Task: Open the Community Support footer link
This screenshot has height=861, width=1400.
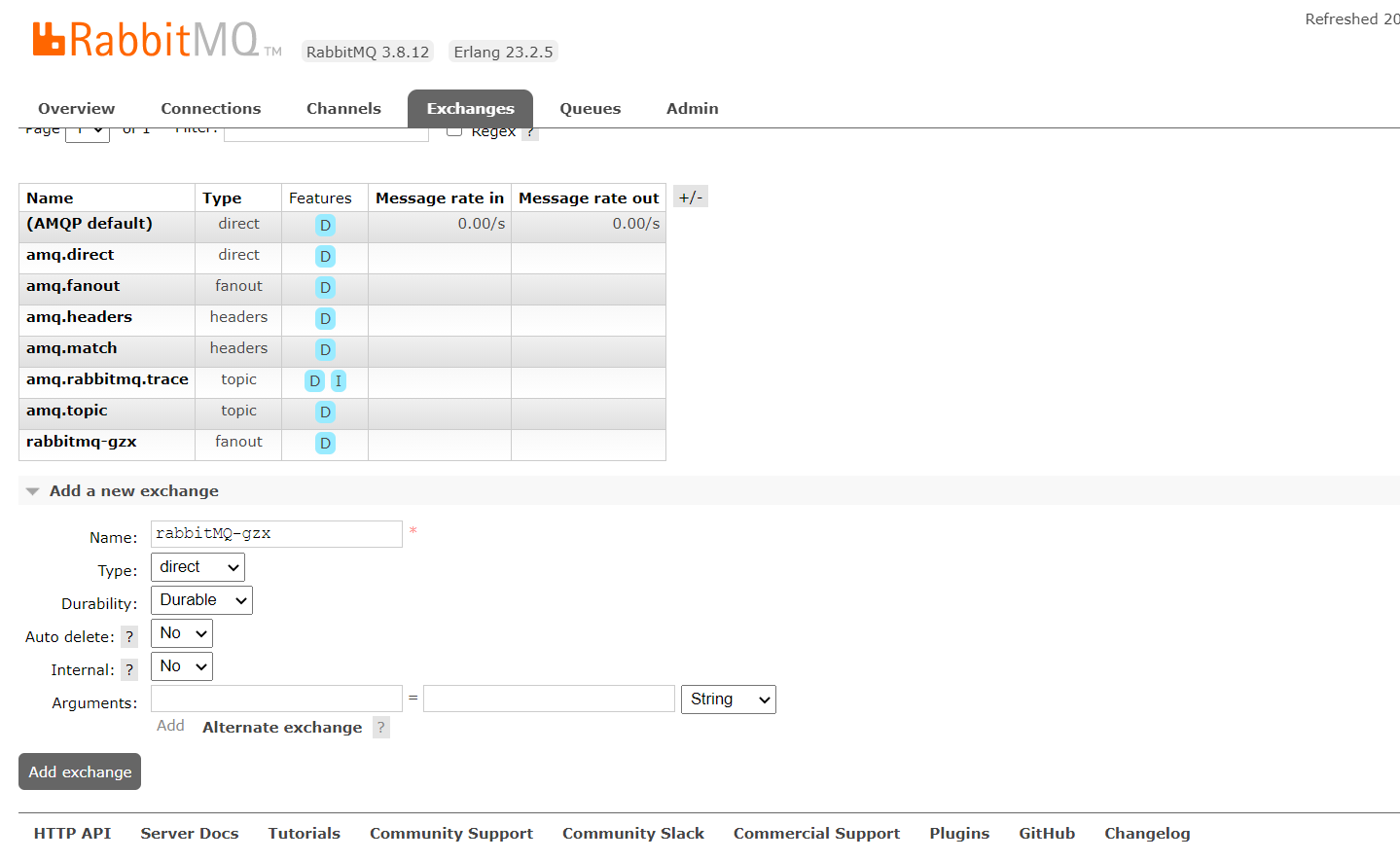Action: point(451,834)
